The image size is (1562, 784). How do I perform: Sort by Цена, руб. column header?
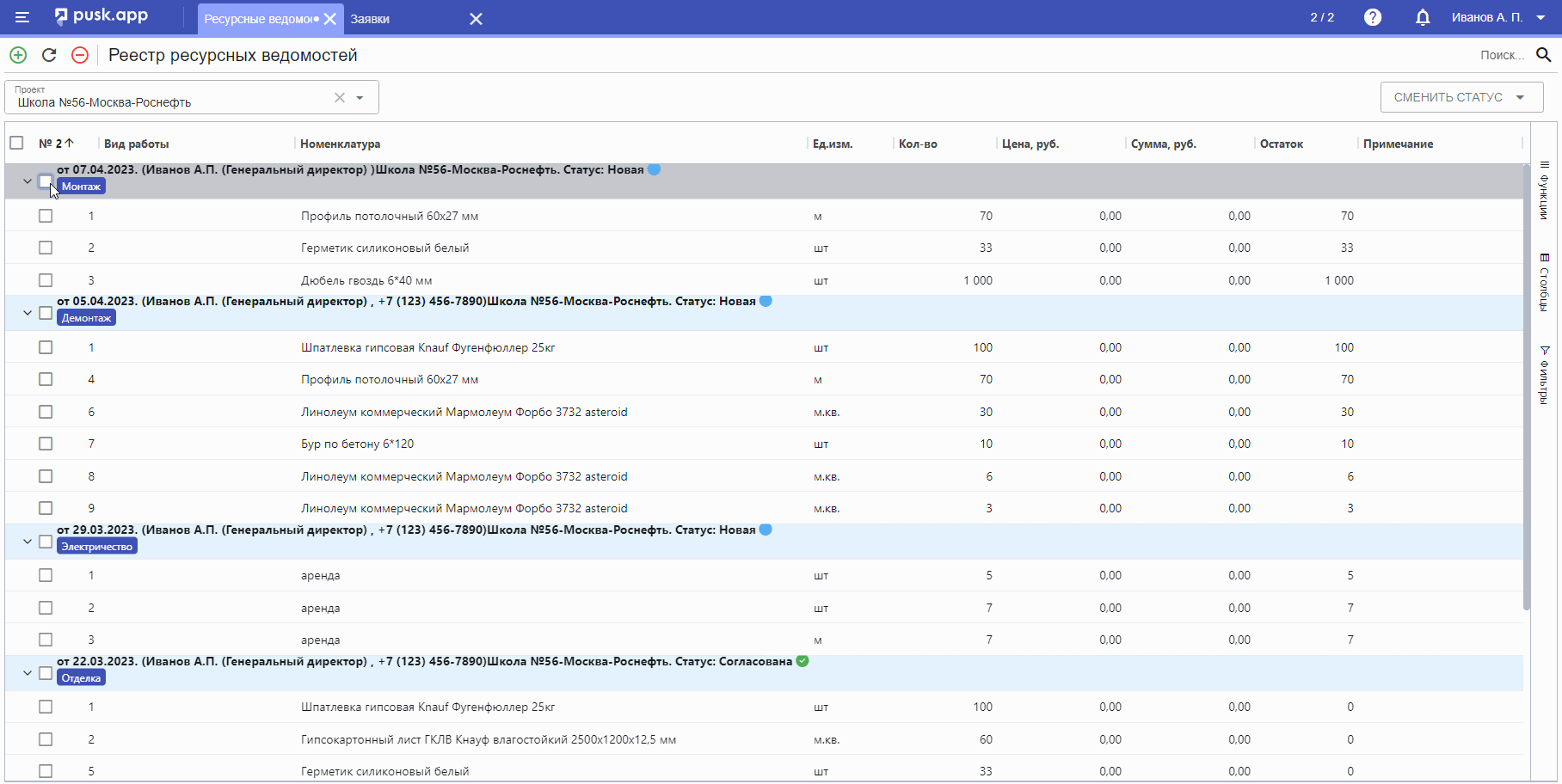coord(1030,144)
